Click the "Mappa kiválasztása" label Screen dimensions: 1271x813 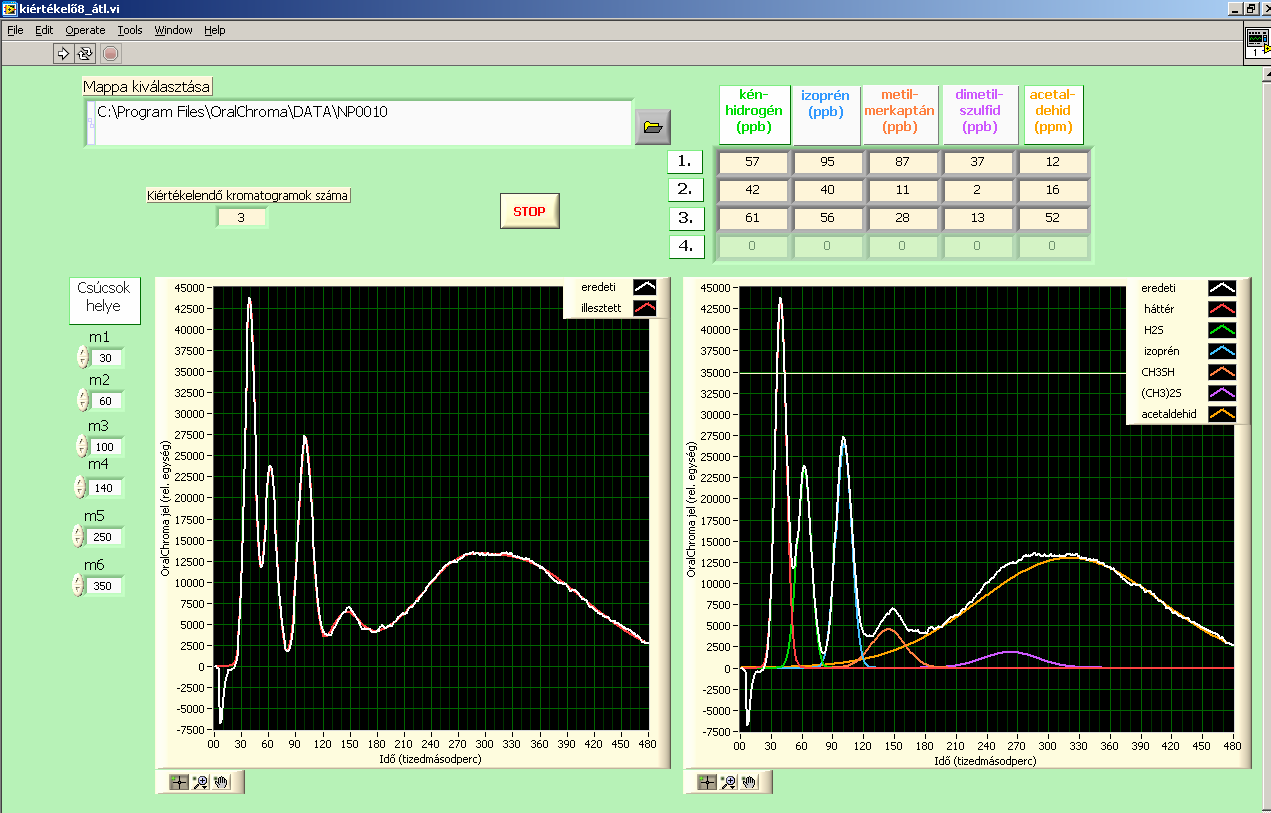(x=148, y=86)
